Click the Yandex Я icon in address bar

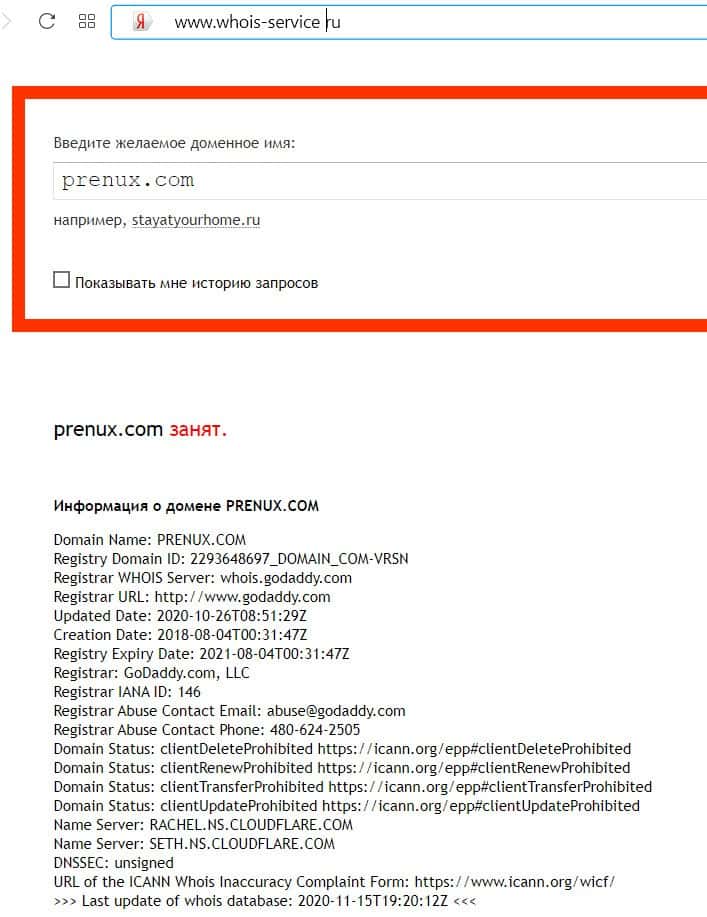(140, 22)
